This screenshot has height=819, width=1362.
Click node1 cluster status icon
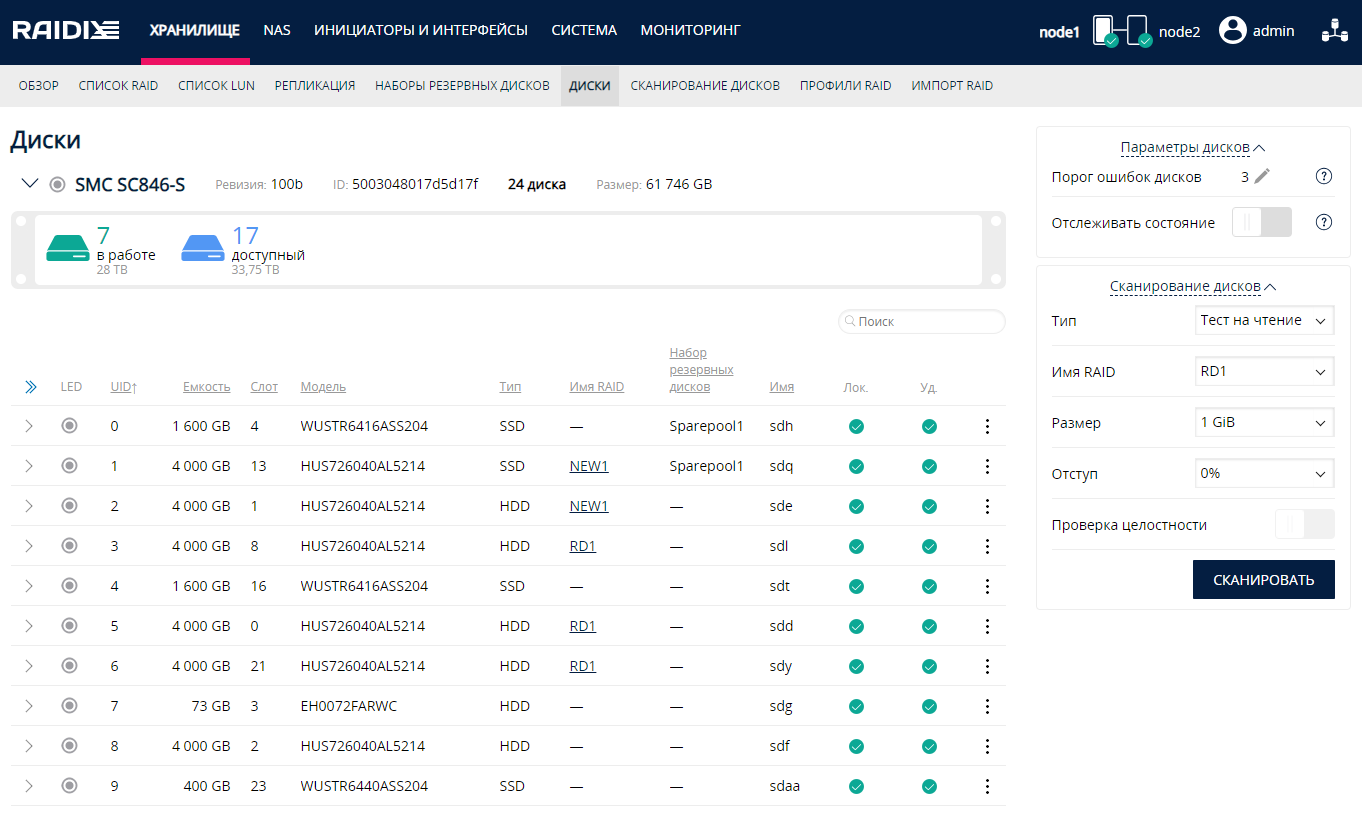click(1104, 31)
